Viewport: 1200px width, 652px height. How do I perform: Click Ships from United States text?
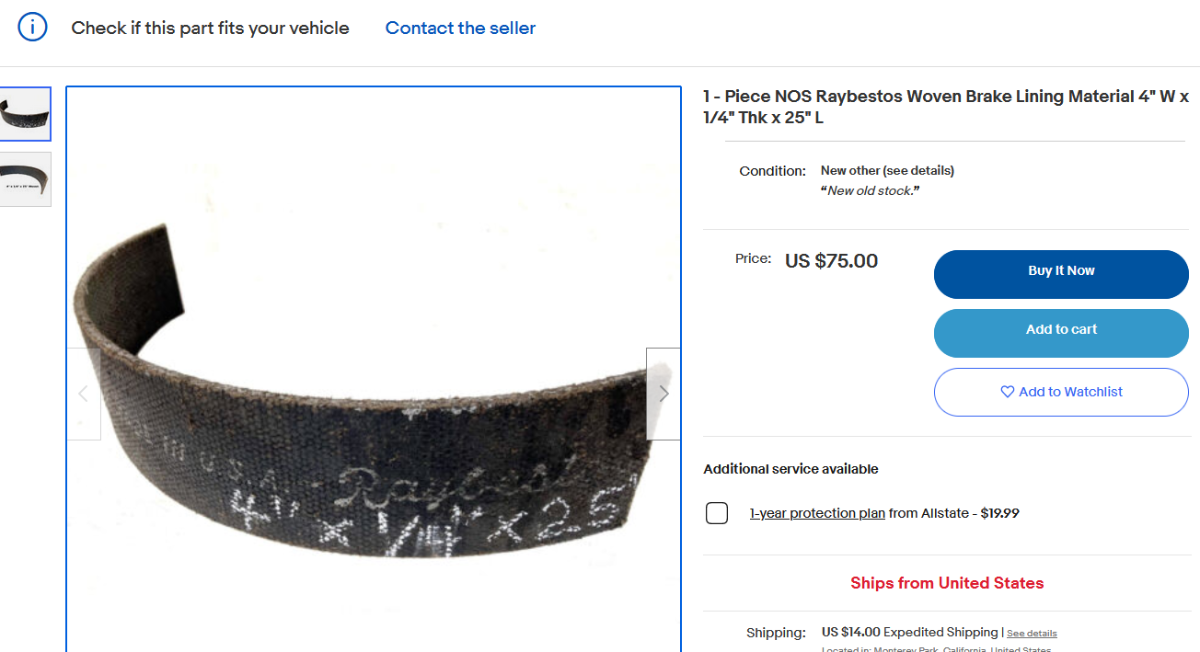[x=947, y=583]
